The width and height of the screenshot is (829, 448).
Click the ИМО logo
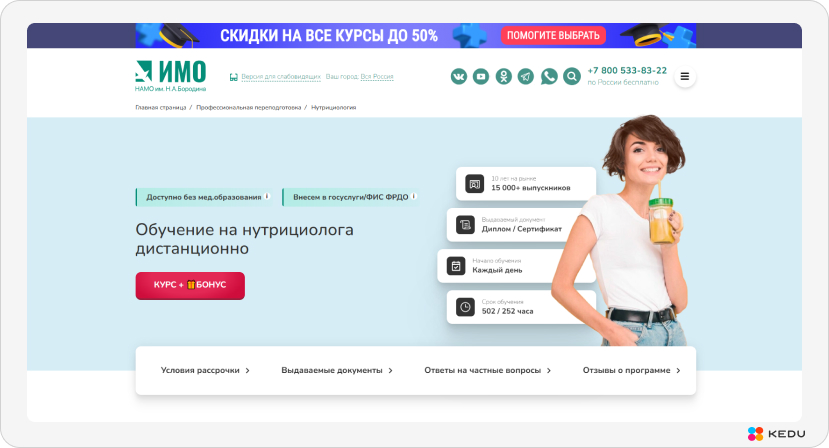pyautogui.click(x=171, y=72)
